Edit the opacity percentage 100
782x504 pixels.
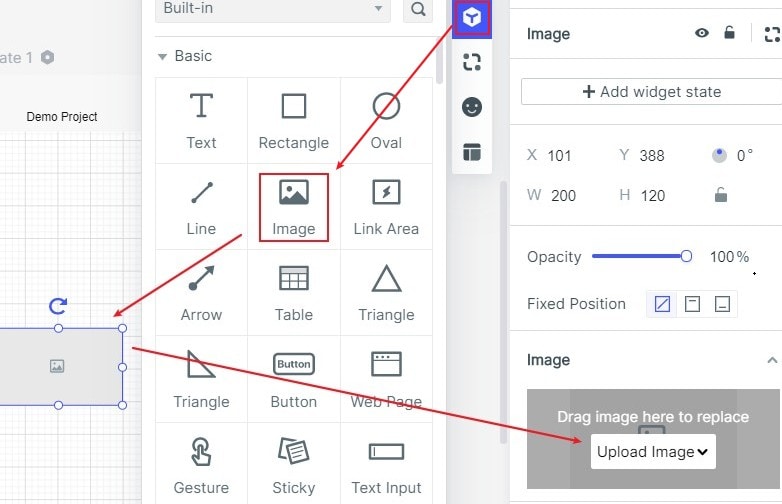point(723,257)
